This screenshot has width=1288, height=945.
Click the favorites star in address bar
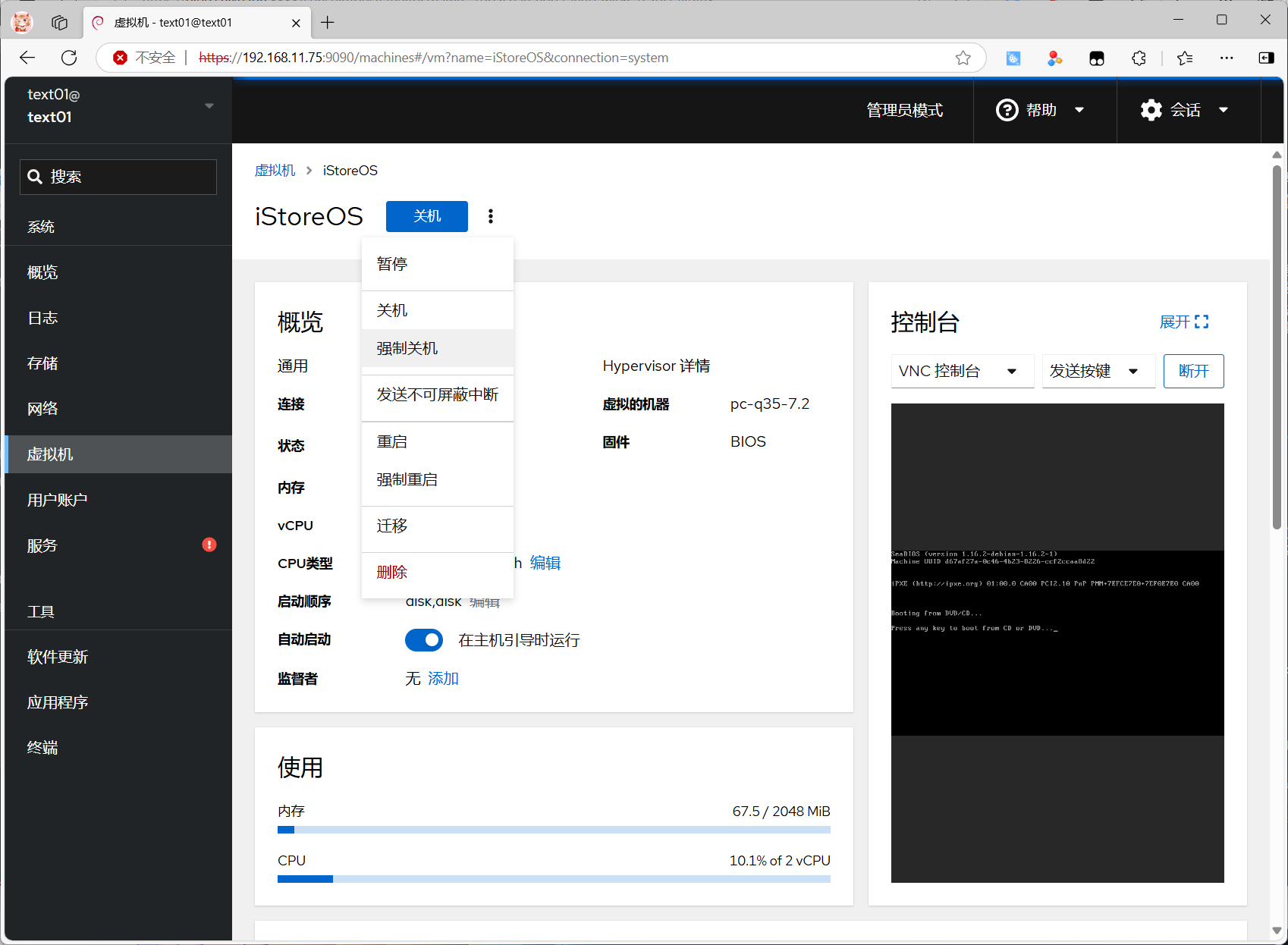click(x=963, y=58)
